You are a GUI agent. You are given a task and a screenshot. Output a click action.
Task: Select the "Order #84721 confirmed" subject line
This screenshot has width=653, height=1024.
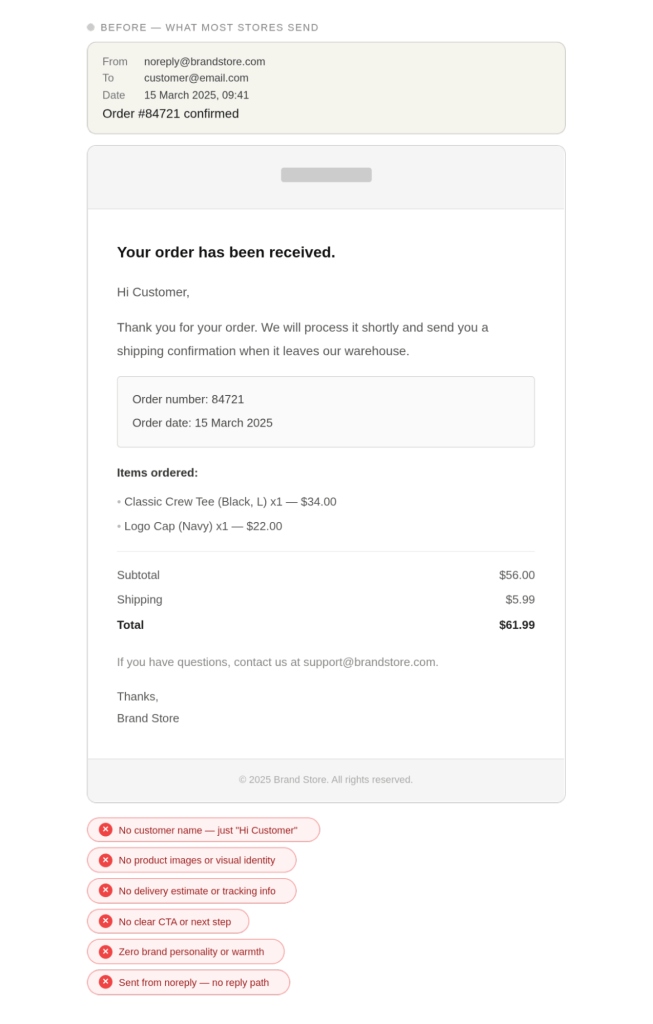(170, 114)
